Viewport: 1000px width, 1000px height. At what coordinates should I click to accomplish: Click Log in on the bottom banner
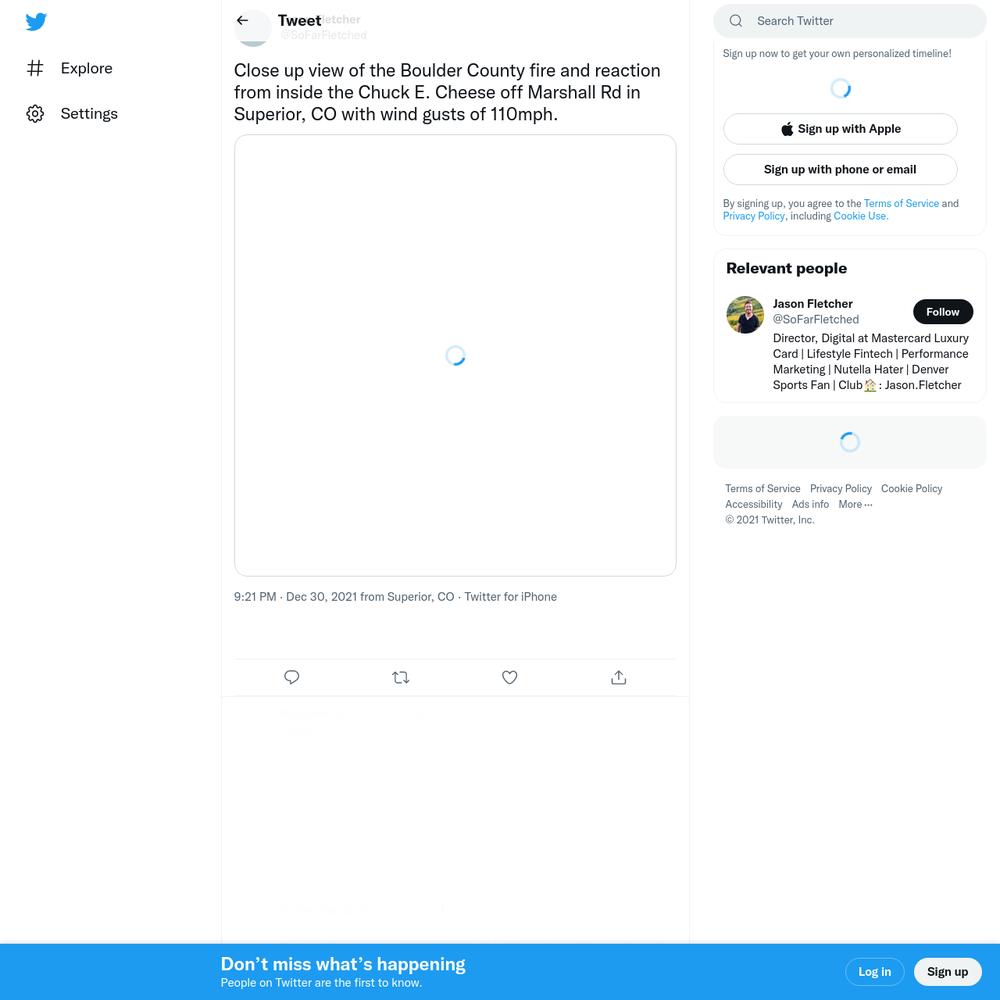click(874, 971)
